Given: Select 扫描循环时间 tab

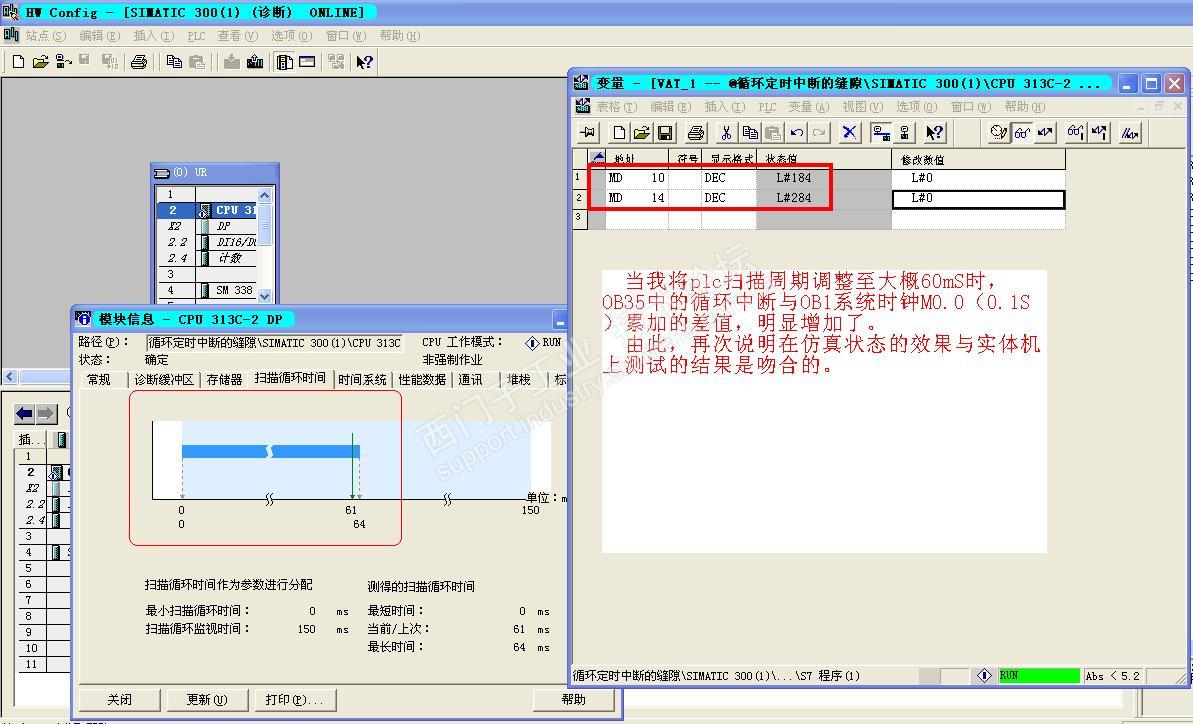Looking at the screenshot, I should point(290,378).
